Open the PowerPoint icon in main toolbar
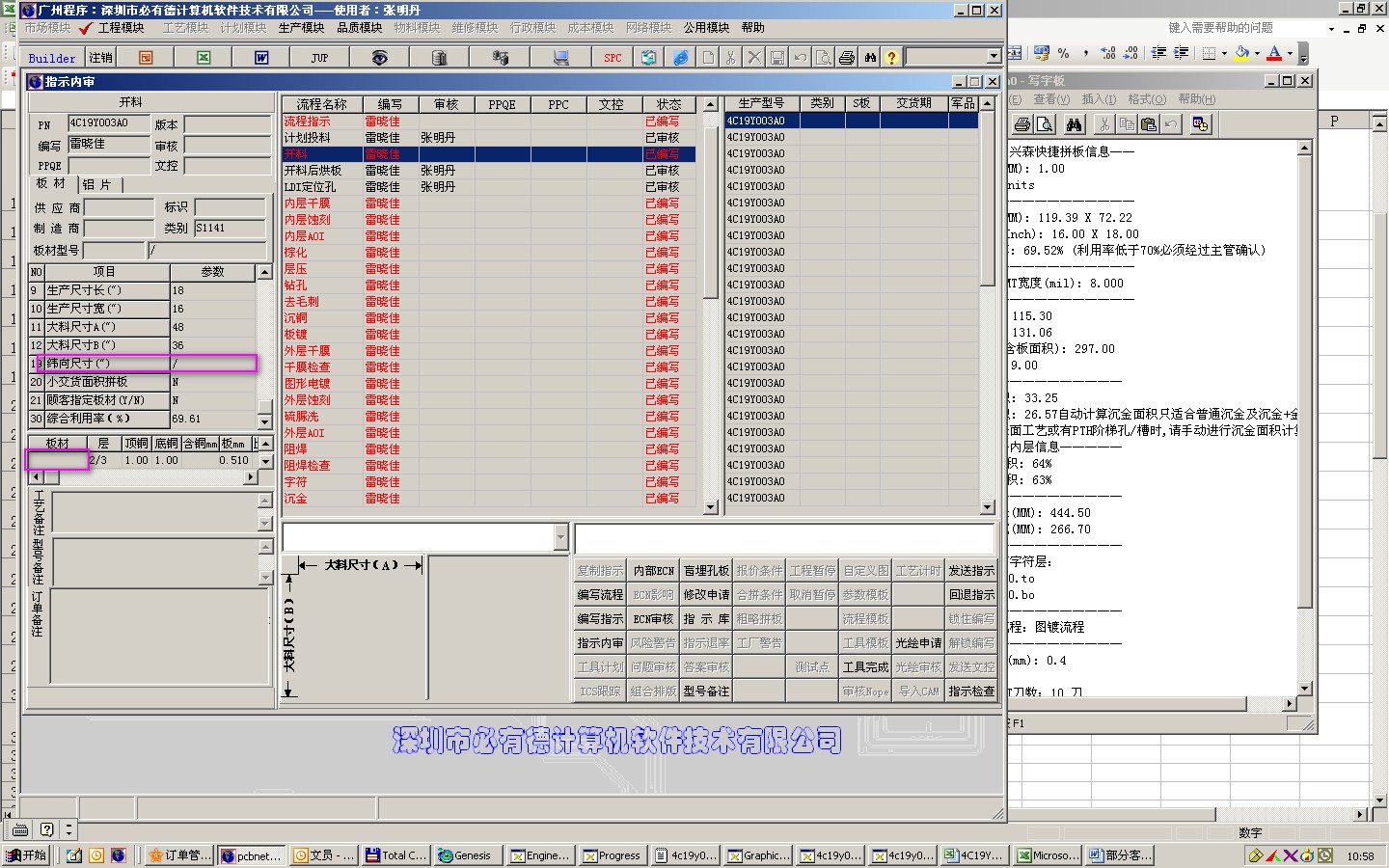Image resolution: width=1389 pixels, height=868 pixels. click(146, 58)
